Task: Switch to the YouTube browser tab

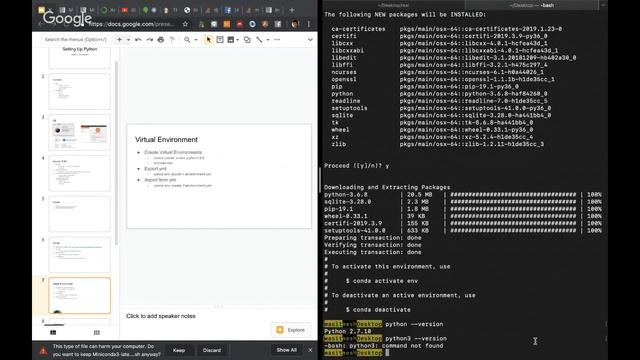Action: 128,10
